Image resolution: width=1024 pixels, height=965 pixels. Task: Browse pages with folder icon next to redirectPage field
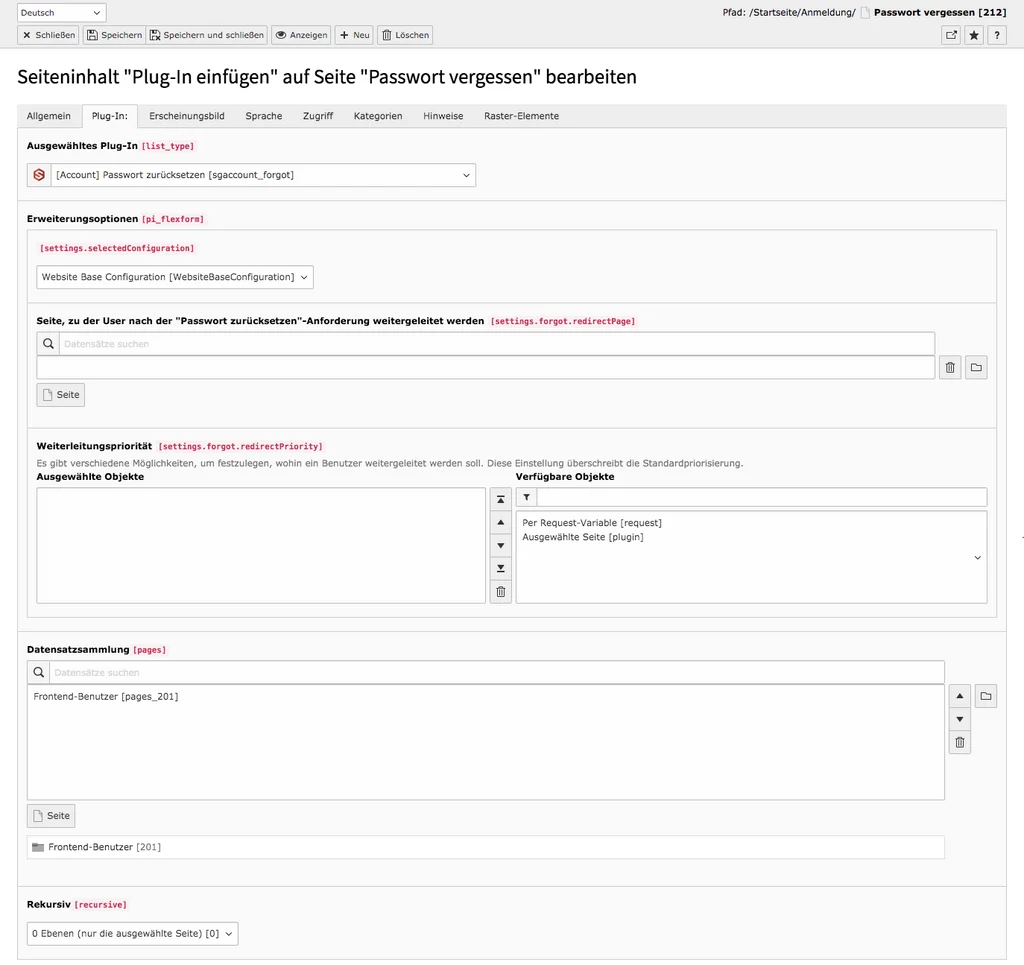(x=976, y=367)
